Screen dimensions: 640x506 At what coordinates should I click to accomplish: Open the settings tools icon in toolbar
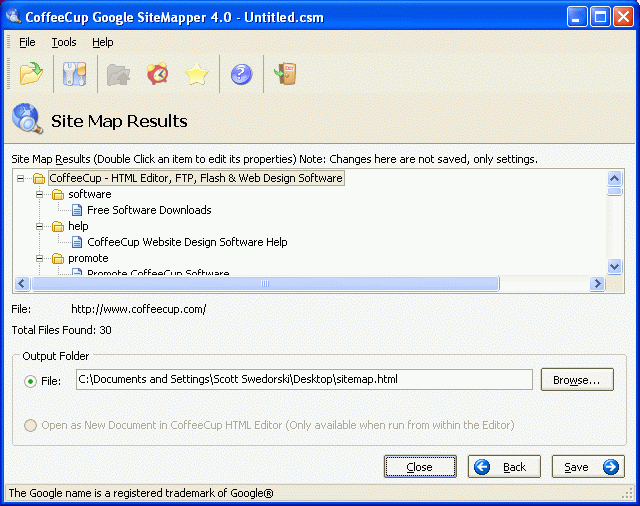[x=75, y=74]
